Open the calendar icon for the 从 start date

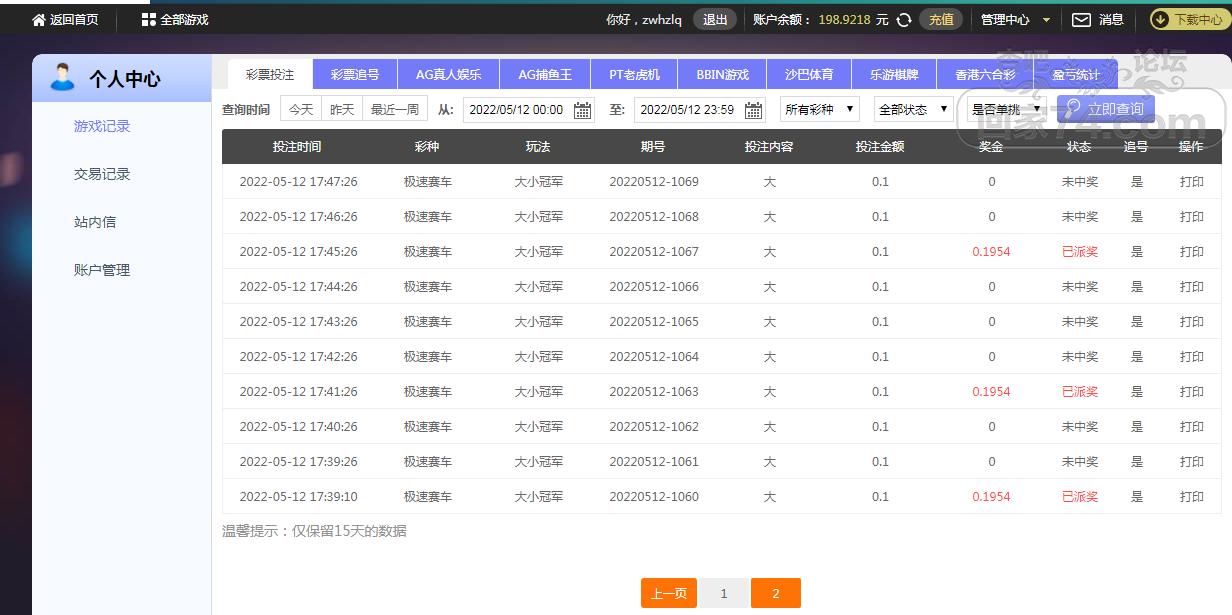tap(582, 110)
